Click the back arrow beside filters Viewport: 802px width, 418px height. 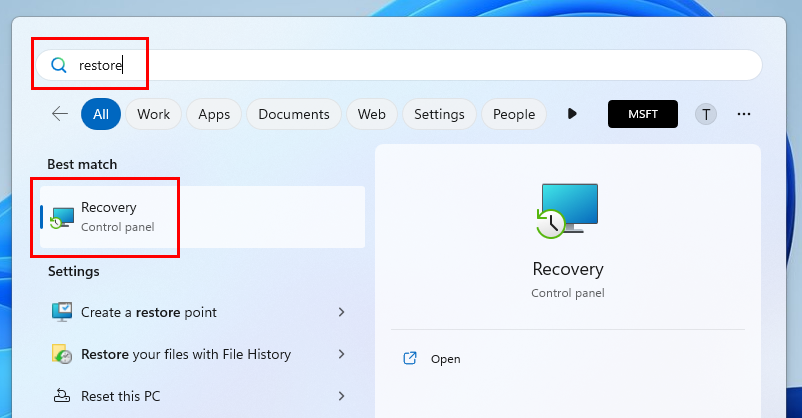click(60, 114)
